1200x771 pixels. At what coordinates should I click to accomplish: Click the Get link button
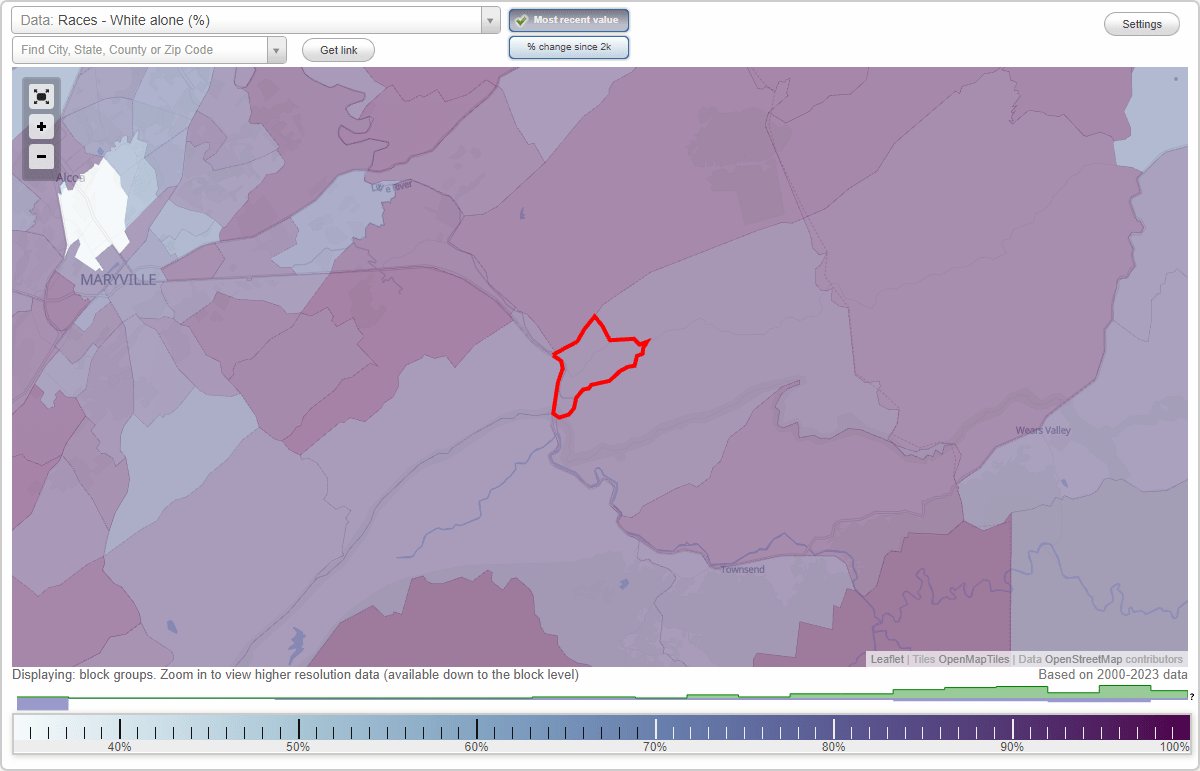(338, 50)
